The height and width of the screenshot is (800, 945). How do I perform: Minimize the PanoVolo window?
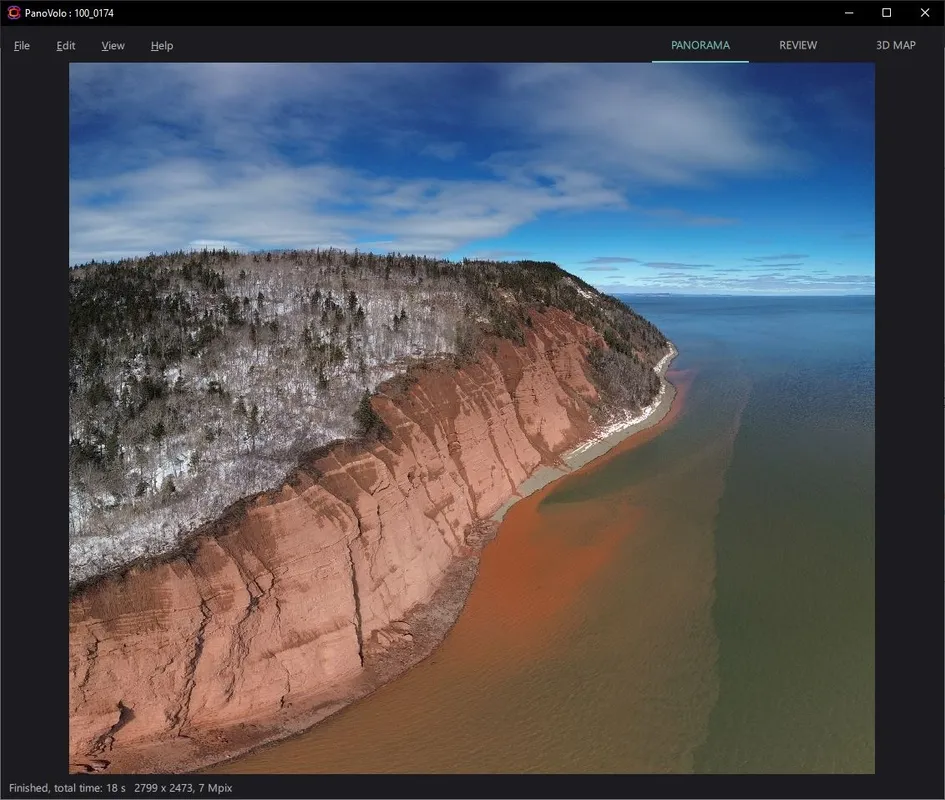click(x=848, y=13)
